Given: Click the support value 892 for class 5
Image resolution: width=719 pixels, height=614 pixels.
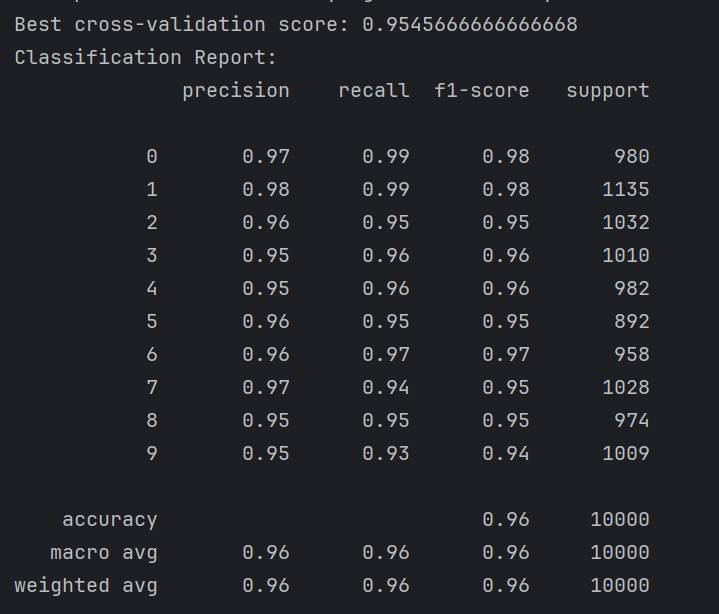Looking at the screenshot, I should coord(631,321).
